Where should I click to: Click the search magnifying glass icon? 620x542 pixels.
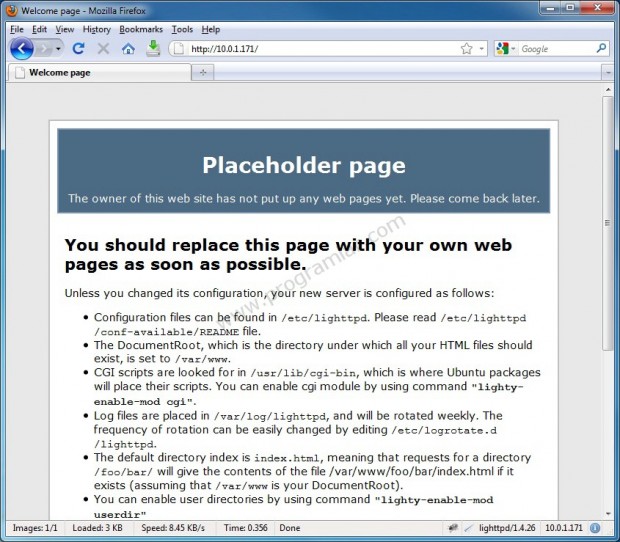[x=601, y=48]
